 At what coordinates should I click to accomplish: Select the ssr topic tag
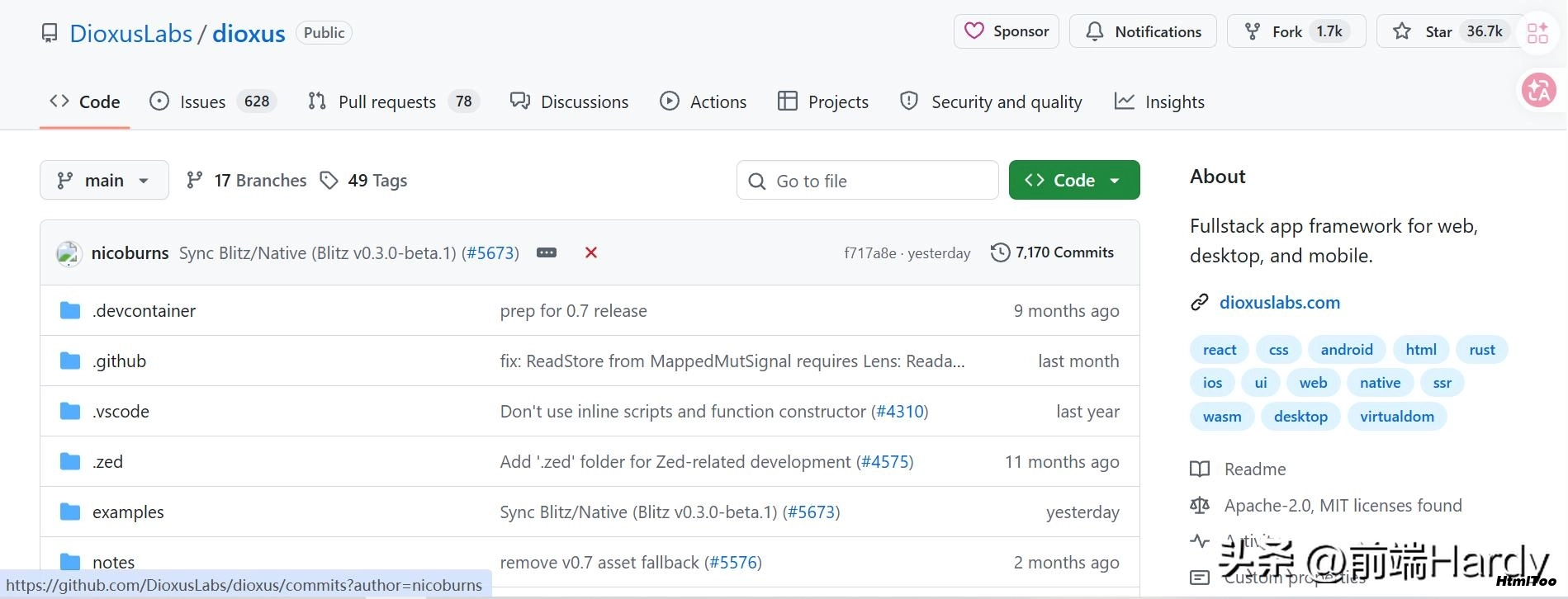click(1442, 383)
